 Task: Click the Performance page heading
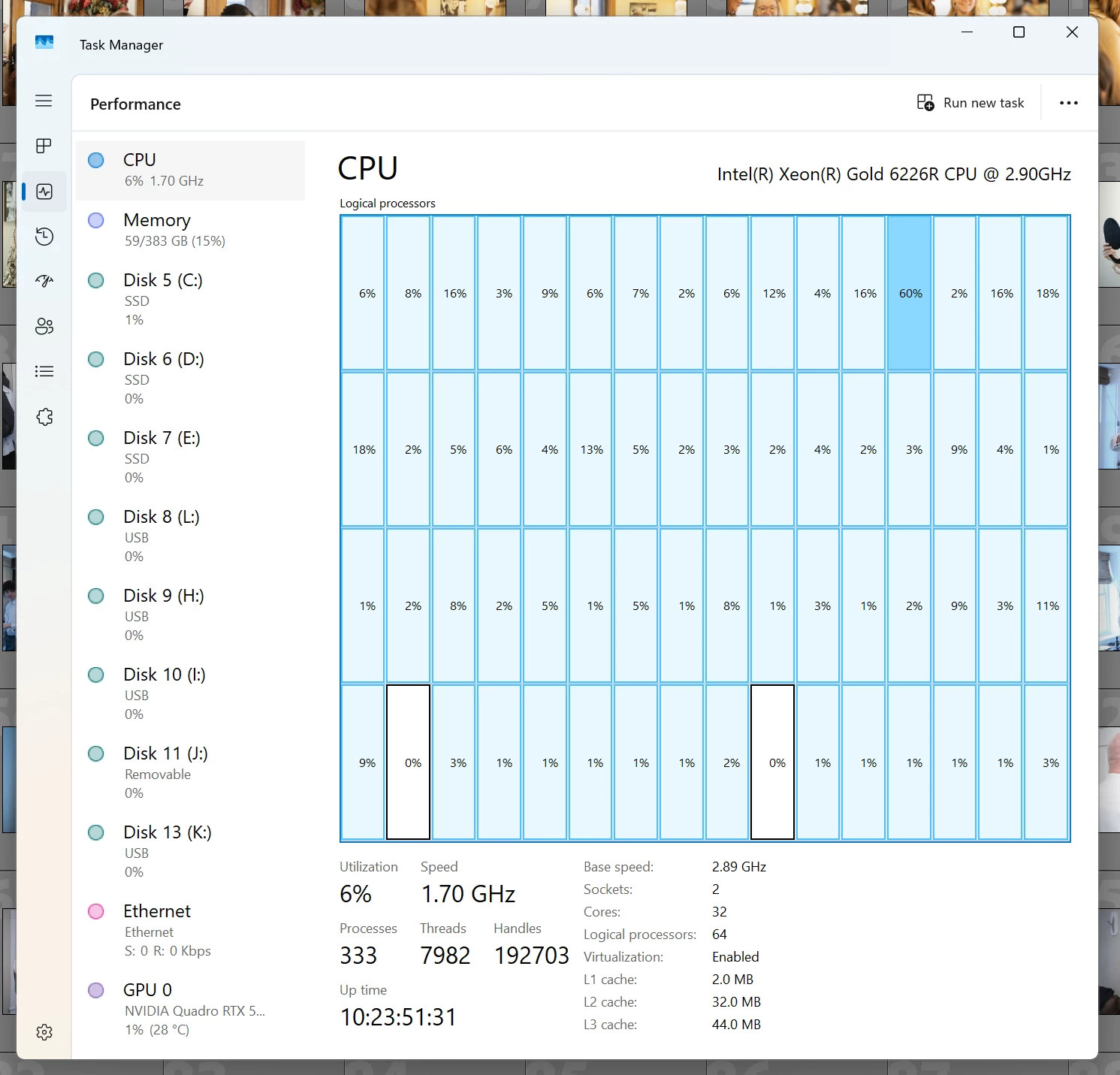135,104
